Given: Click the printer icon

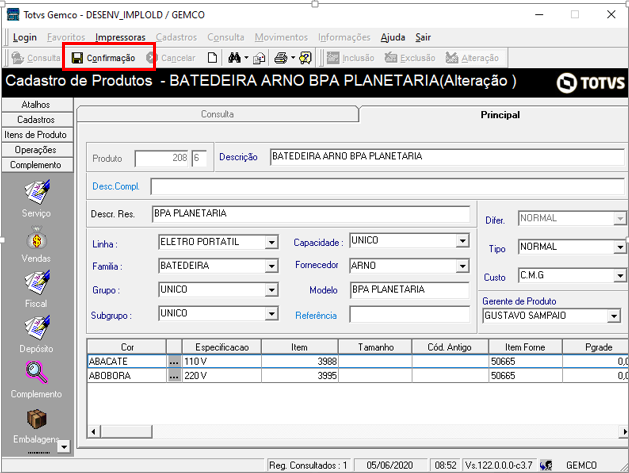Looking at the screenshot, I should pyautogui.click(x=281, y=58).
